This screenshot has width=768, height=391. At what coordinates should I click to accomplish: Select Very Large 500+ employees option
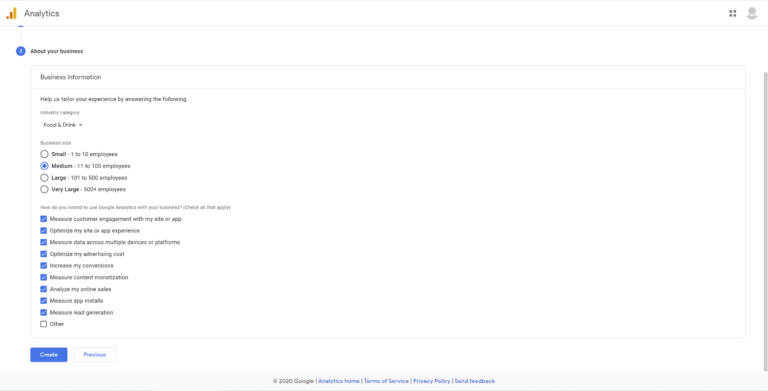click(x=44, y=189)
